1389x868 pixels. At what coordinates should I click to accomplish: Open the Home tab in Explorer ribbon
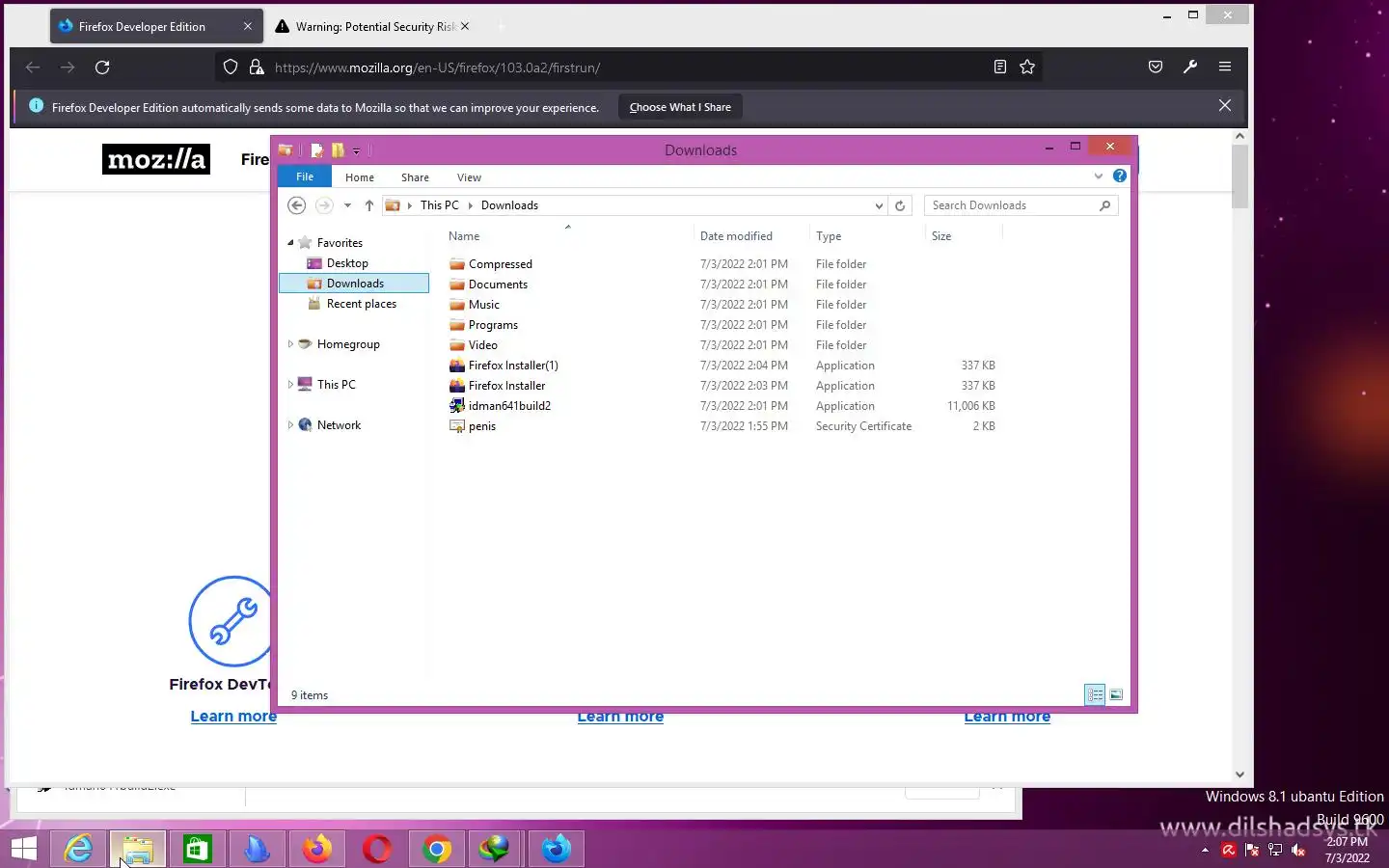360,177
